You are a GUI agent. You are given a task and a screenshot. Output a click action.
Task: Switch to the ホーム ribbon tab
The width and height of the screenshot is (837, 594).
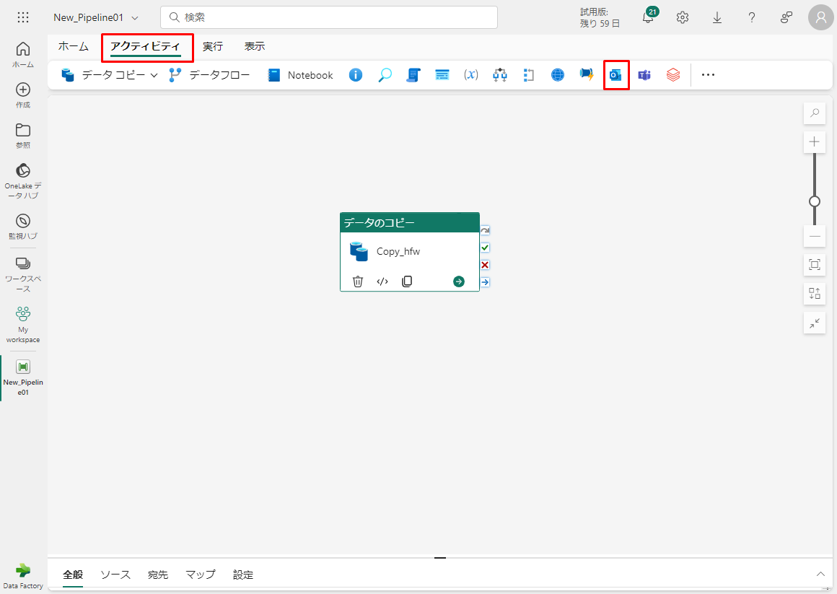tap(73, 46)
